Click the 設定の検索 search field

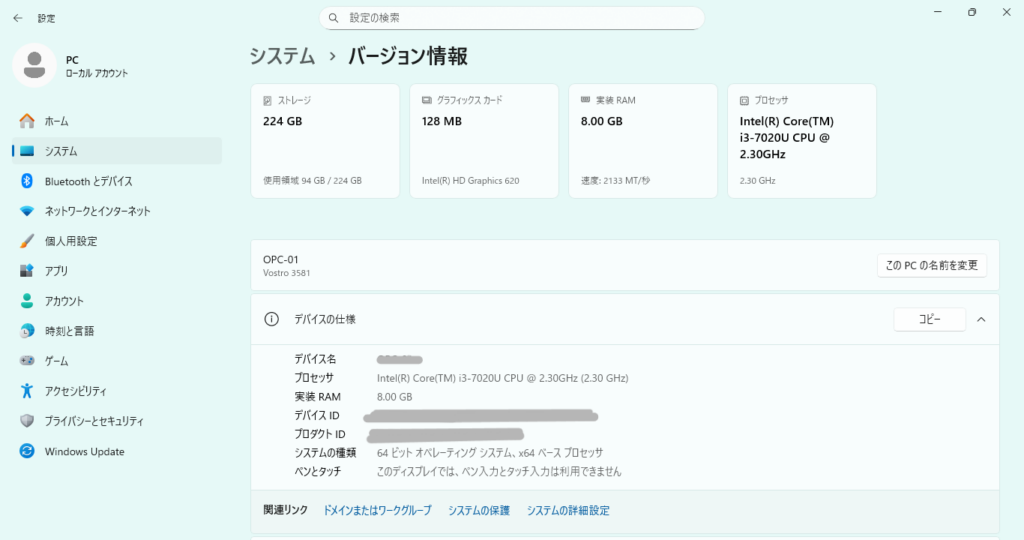point(512,18)
